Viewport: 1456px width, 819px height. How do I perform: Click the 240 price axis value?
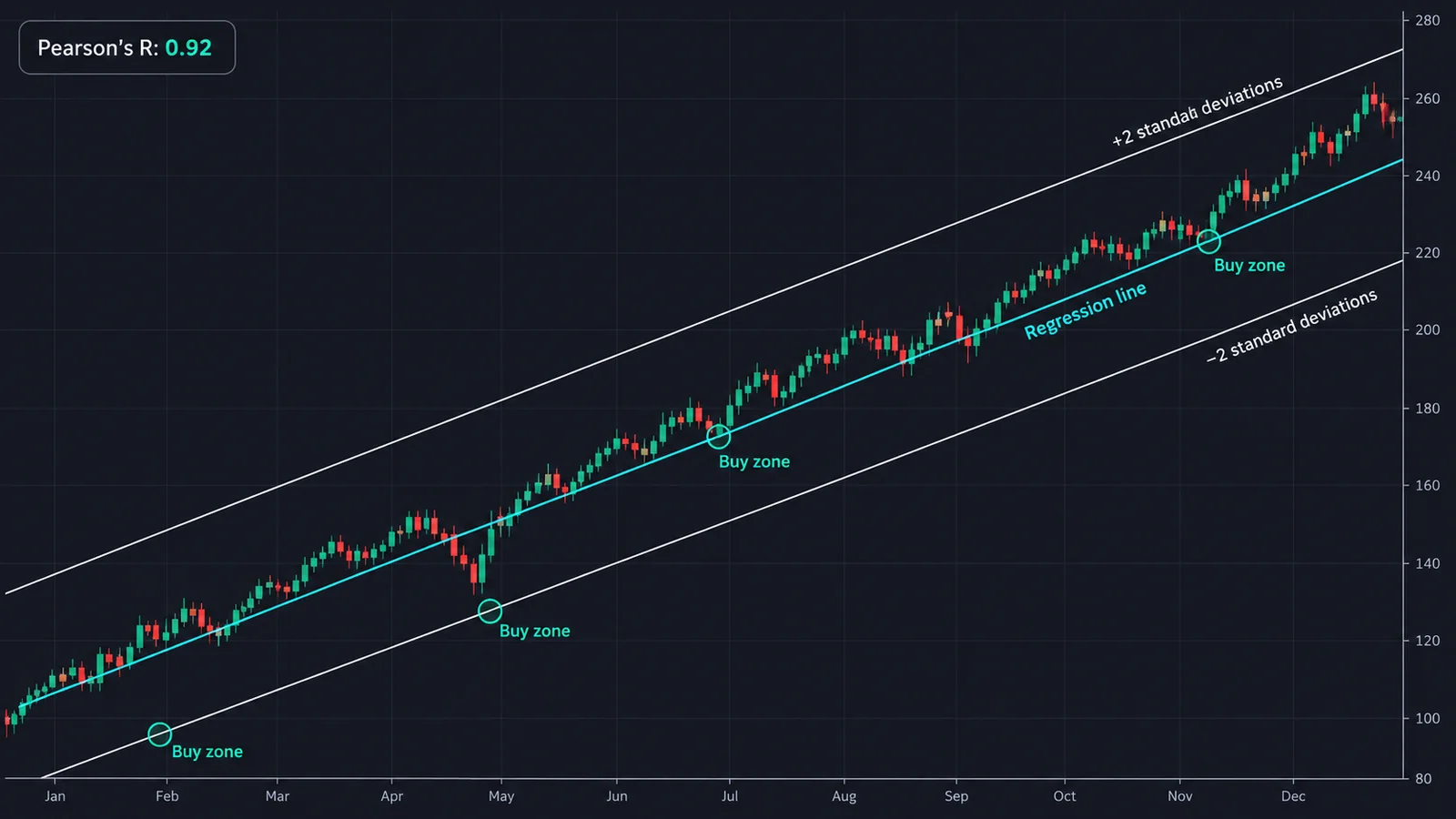tap(1428, 176)
